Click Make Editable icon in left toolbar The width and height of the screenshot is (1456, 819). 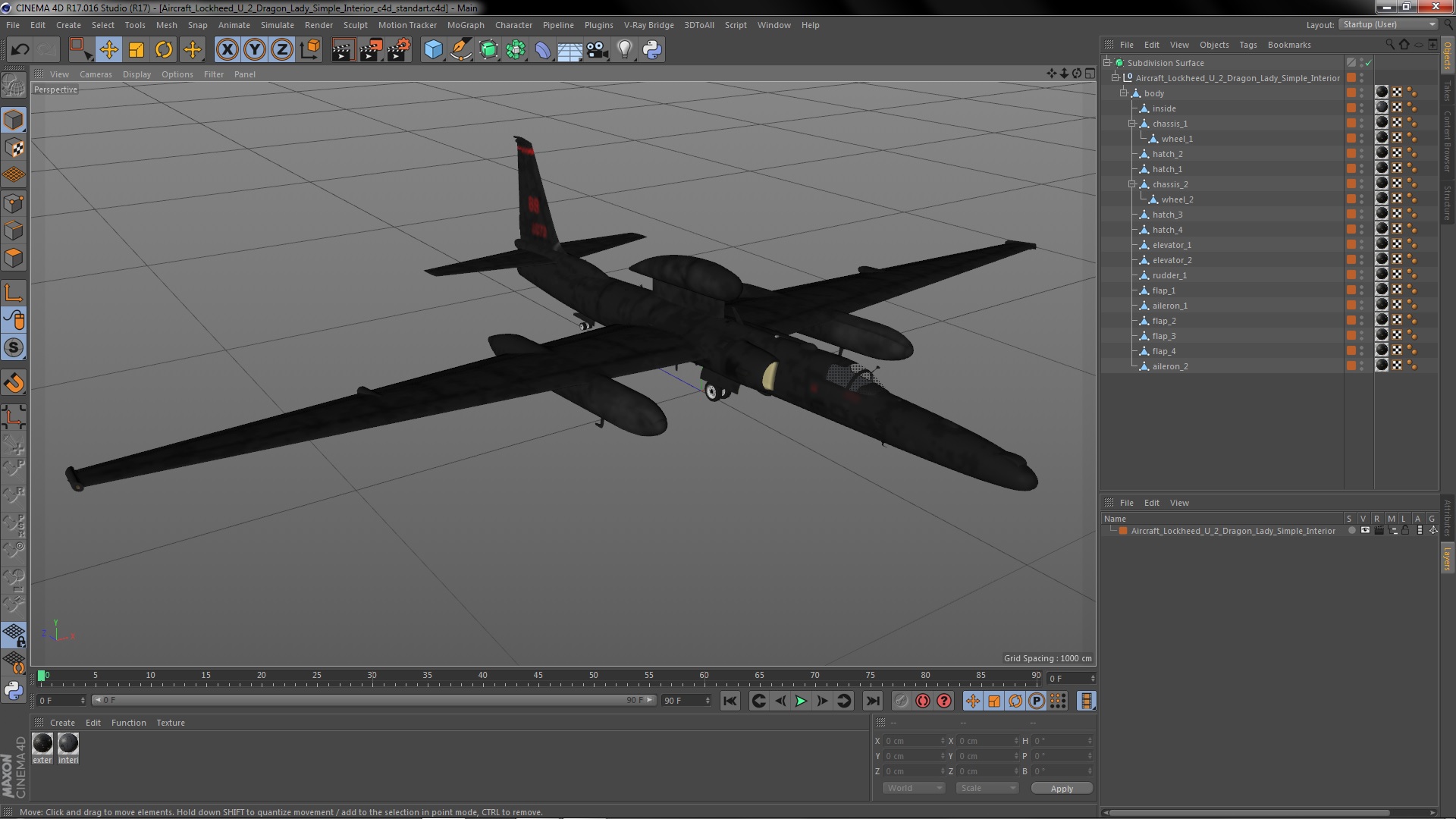(14, 86)
